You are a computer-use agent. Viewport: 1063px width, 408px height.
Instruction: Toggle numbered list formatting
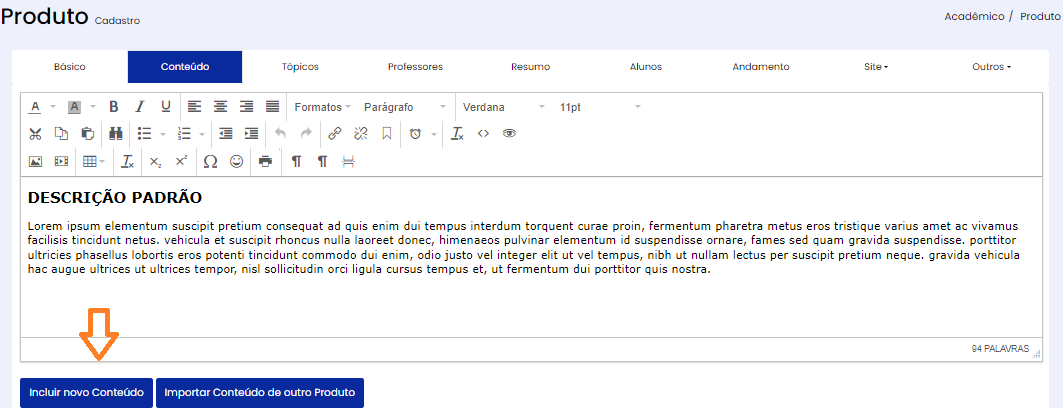point(183,134)
